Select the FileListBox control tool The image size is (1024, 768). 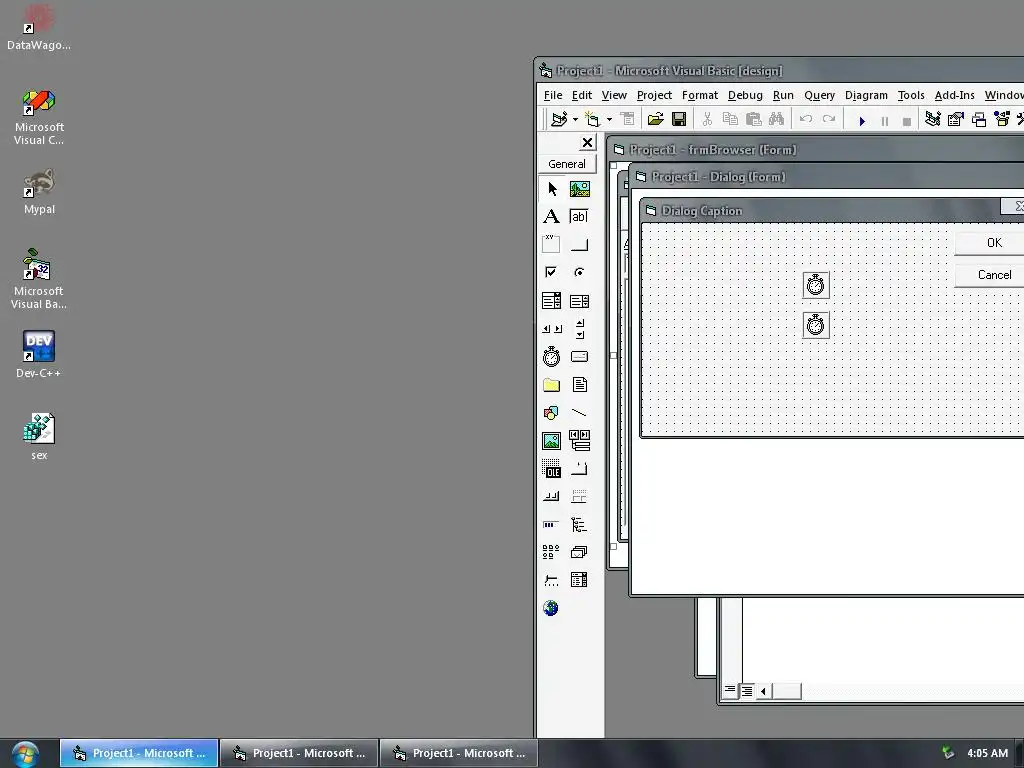tap(579, 385)
